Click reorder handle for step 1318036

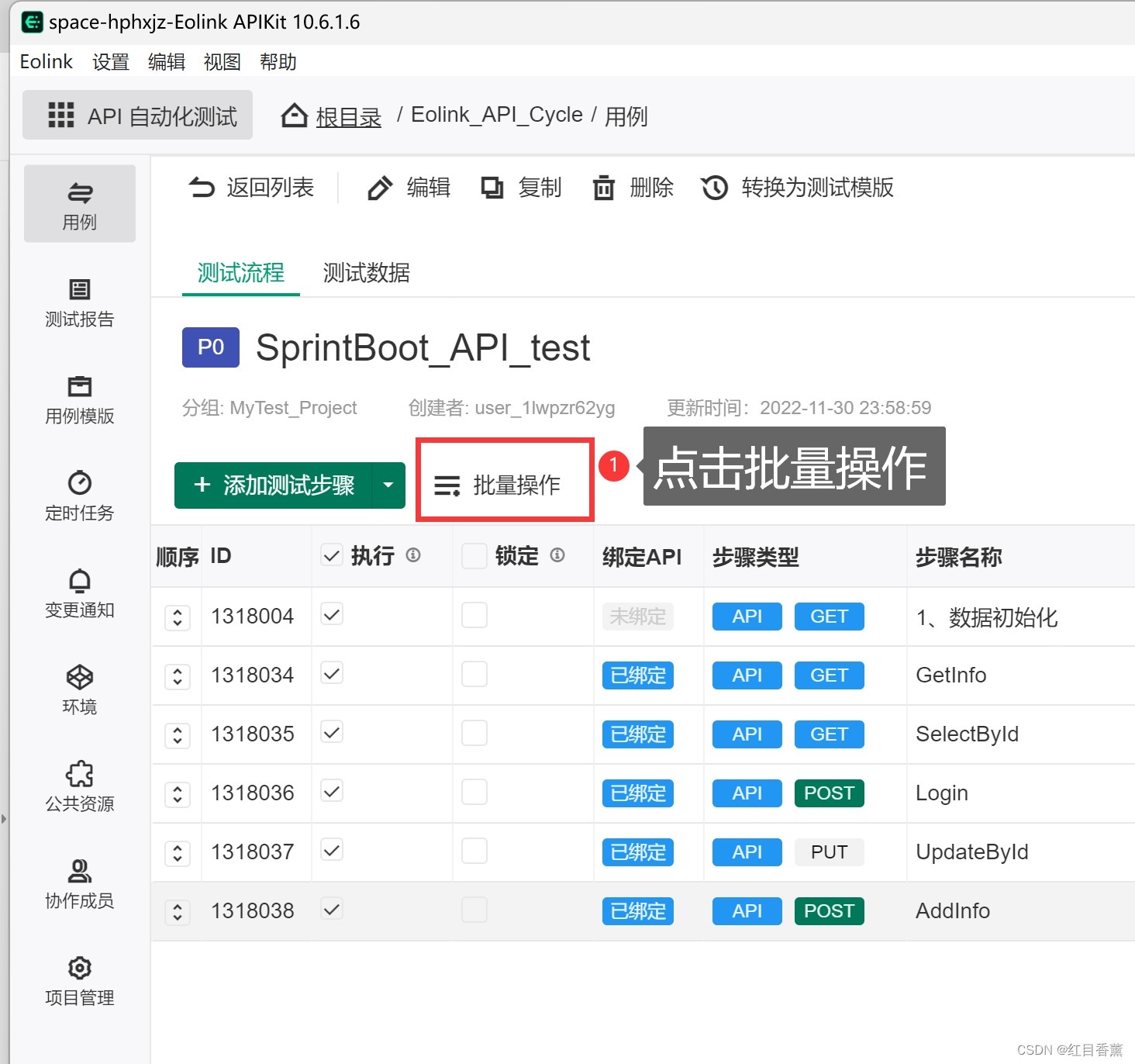pos(178,794)
